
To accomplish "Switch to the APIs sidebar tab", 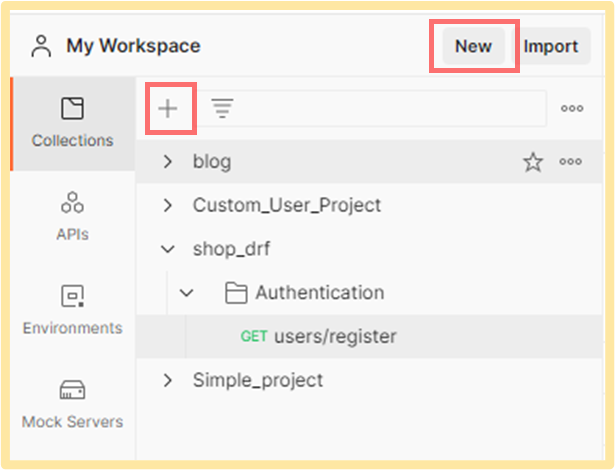I will [x=73, y=216].
